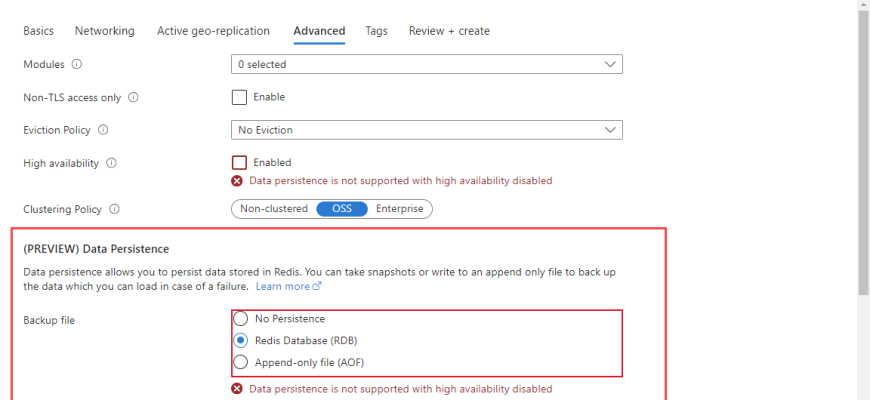Viewport: 870px width, 400px height.
Task: Open the Modules dropdown
Action: (426, 64)
